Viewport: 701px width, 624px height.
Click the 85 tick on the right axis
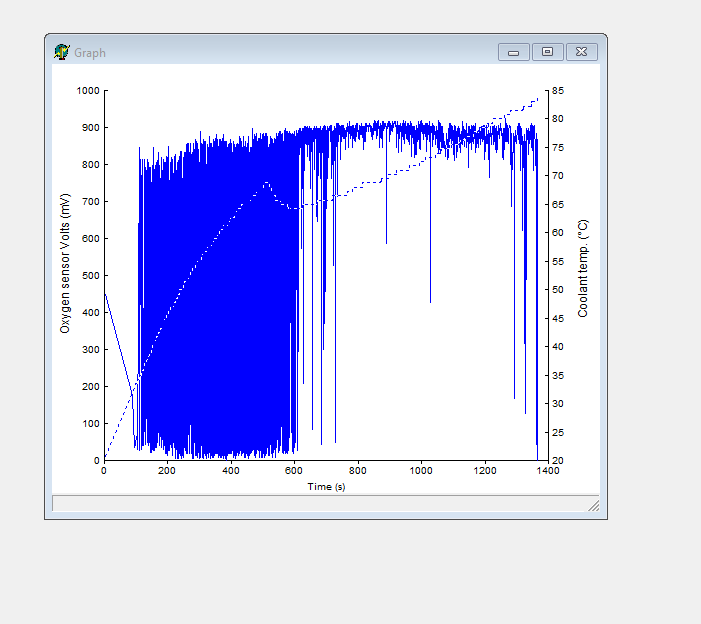[x=557, y=91]
